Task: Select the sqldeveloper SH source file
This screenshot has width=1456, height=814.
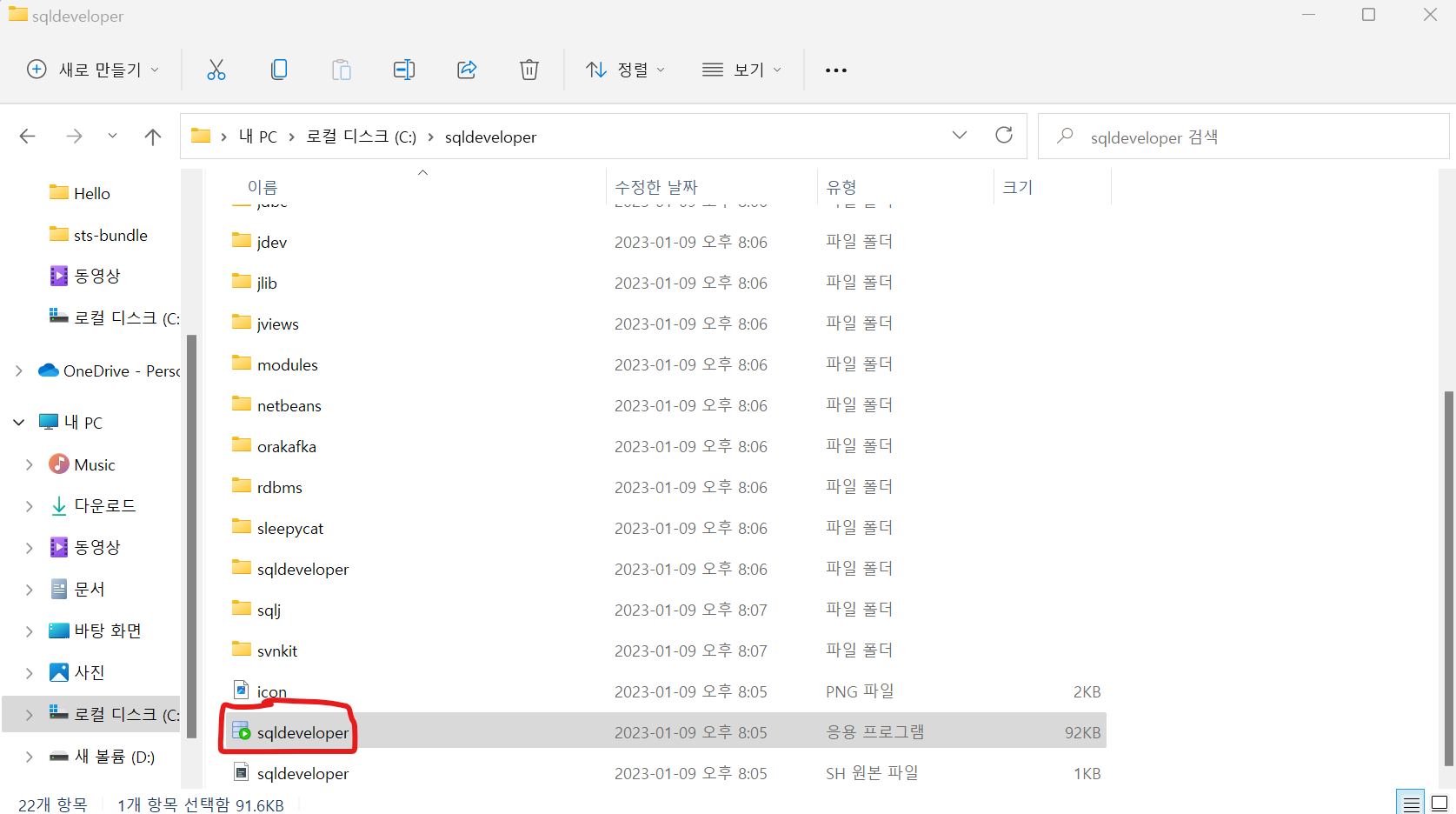Action: tap(665, 773)
